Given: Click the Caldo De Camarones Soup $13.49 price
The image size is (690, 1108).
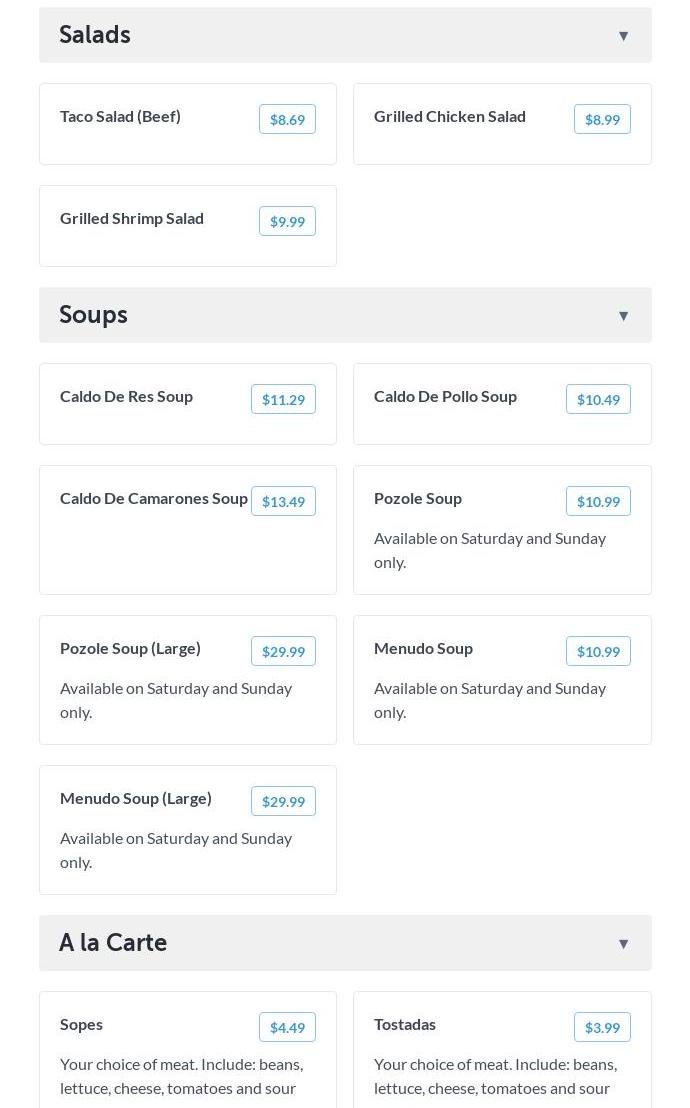Looking at the screenshot, I should click(283, 502).
